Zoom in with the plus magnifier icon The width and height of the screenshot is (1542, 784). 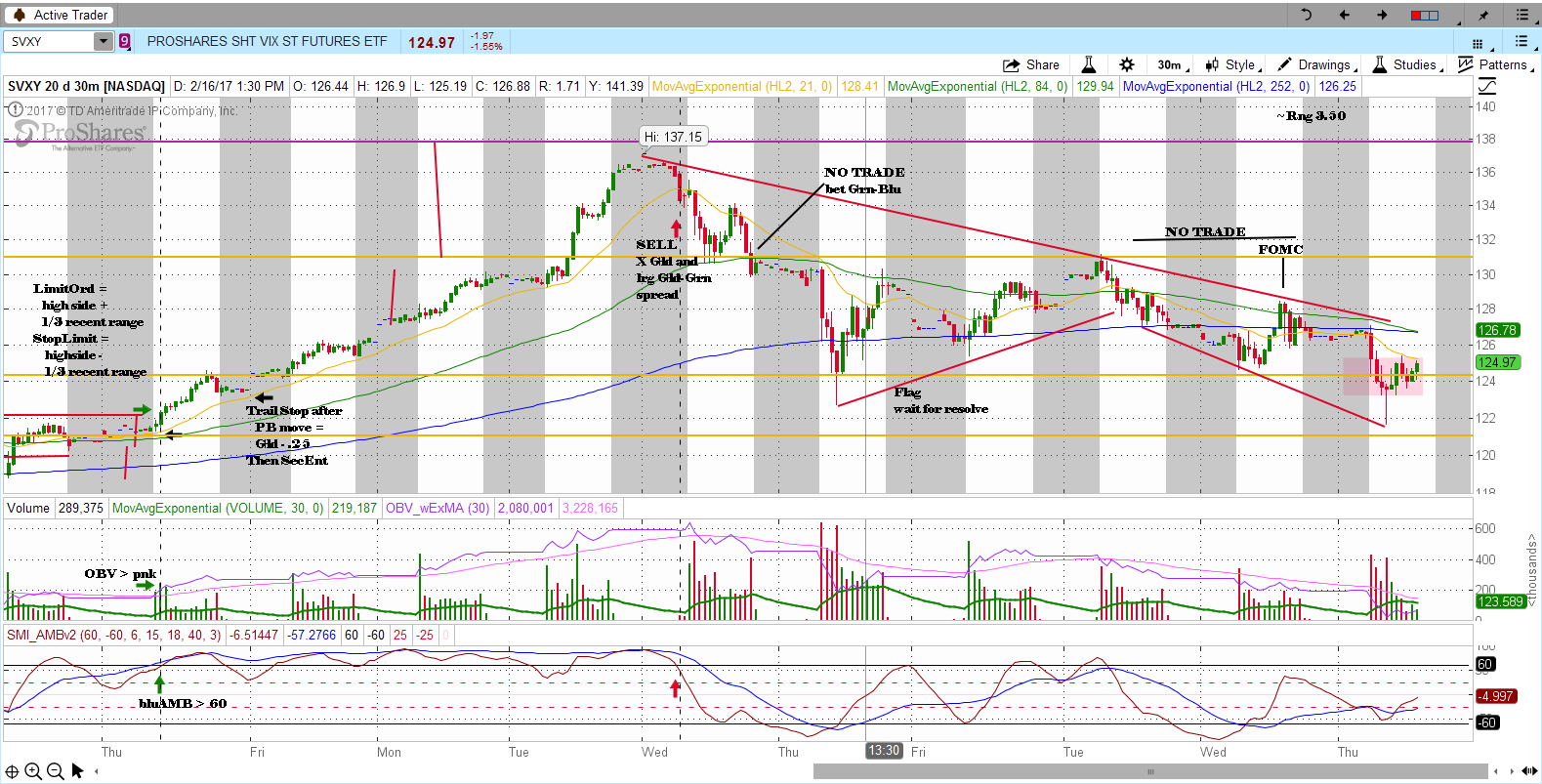tap(33, 771)
